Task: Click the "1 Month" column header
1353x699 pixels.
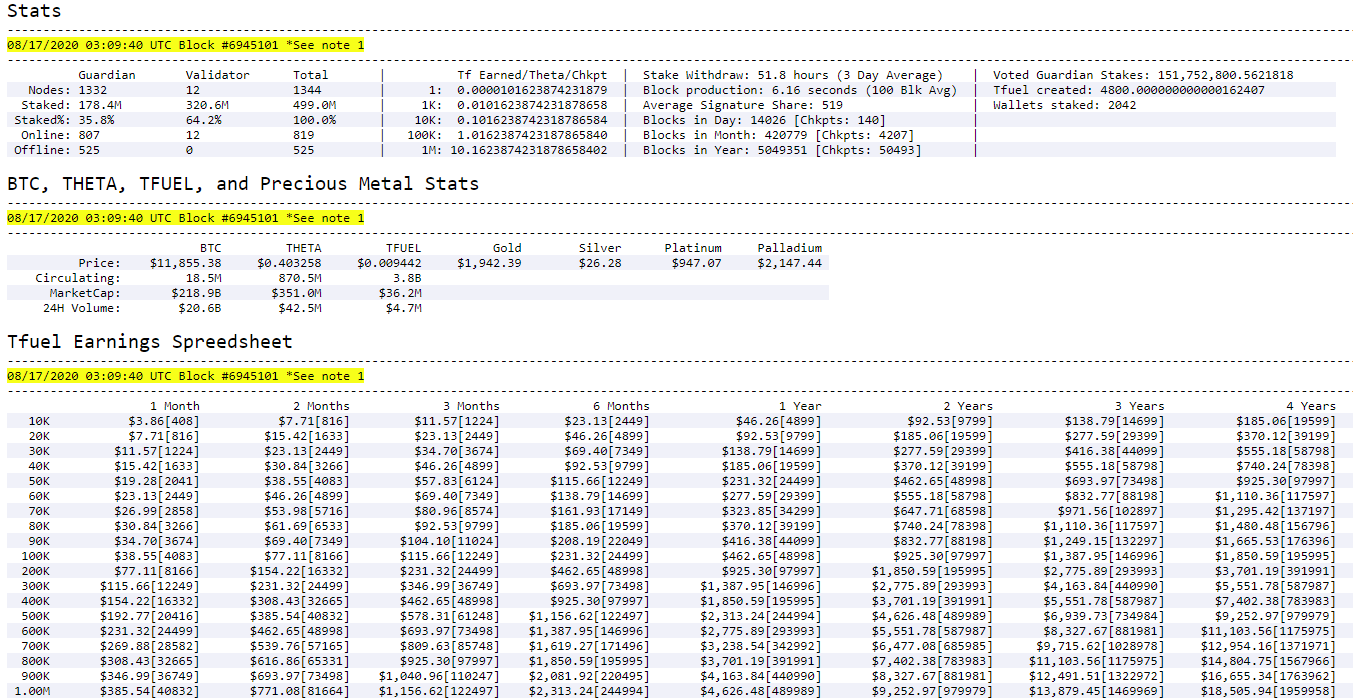Action: tap(175, 406)
